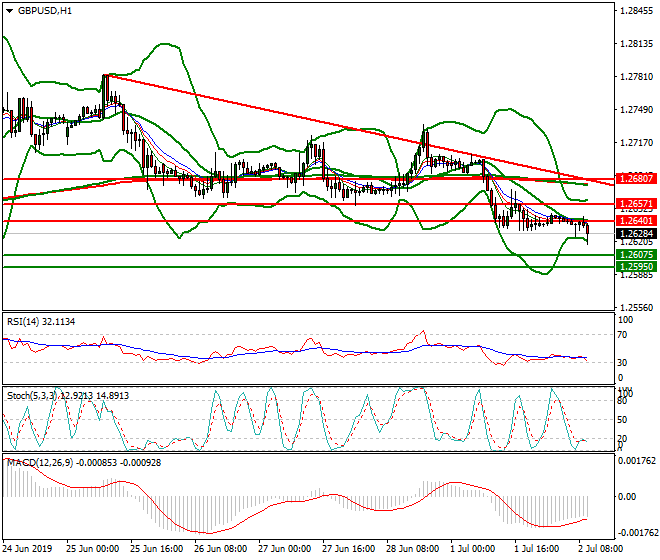This screenshot has height=560, width=660.
Task: Select the 1.26807 red resistance price label
Action: [636, 179]
